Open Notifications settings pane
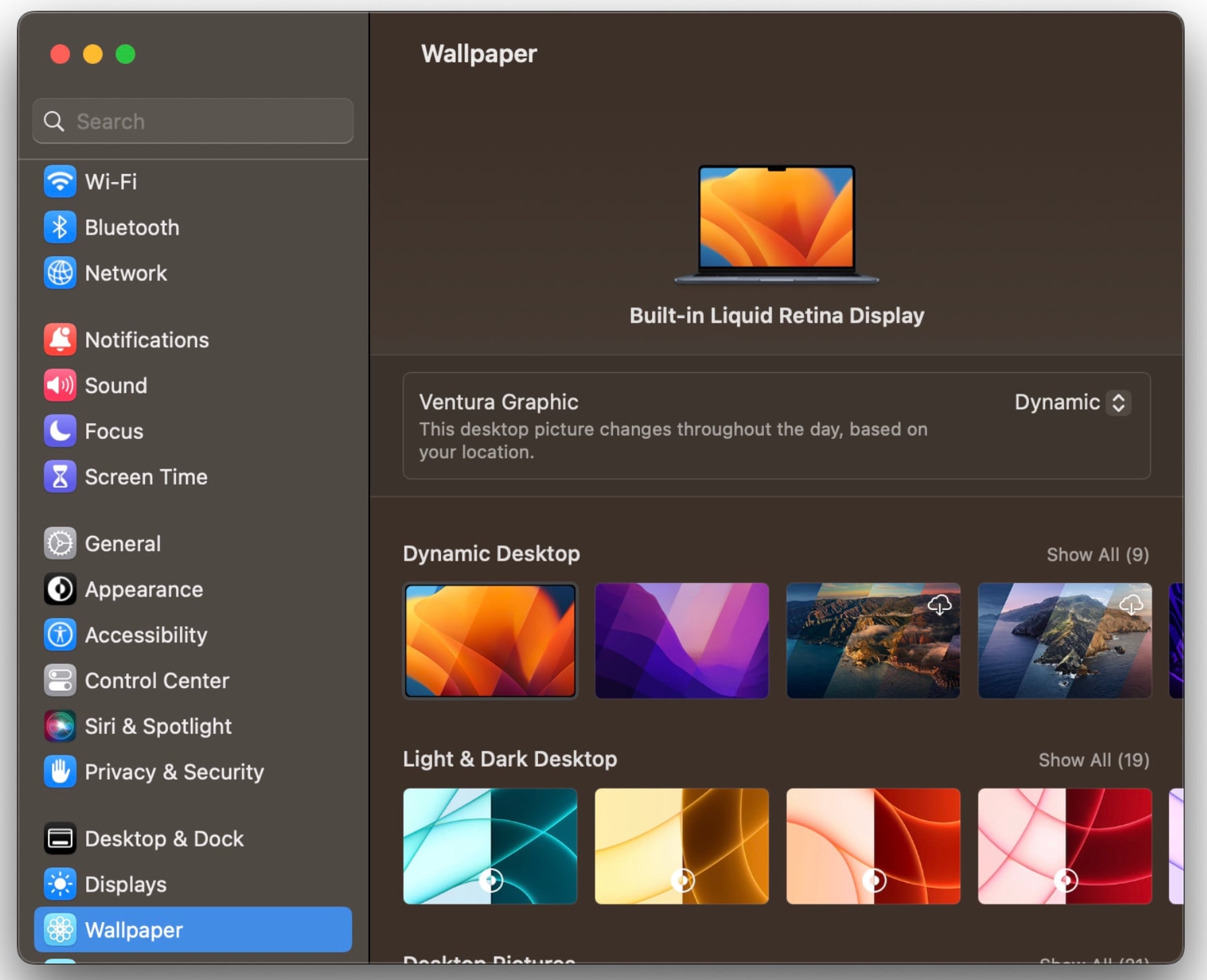 193,340
